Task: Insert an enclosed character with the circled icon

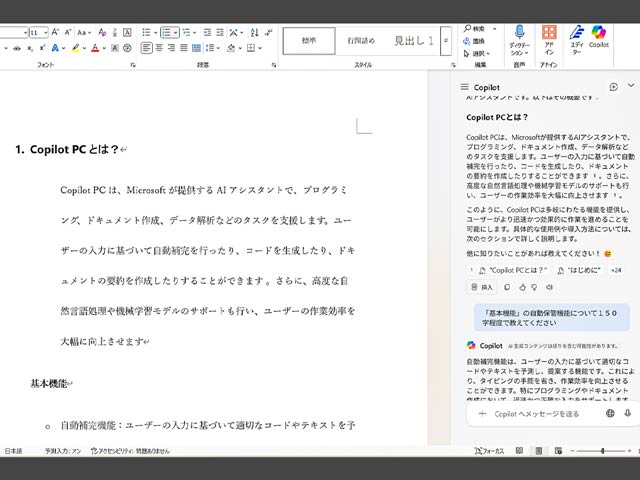Action: [x=127, y=48]
